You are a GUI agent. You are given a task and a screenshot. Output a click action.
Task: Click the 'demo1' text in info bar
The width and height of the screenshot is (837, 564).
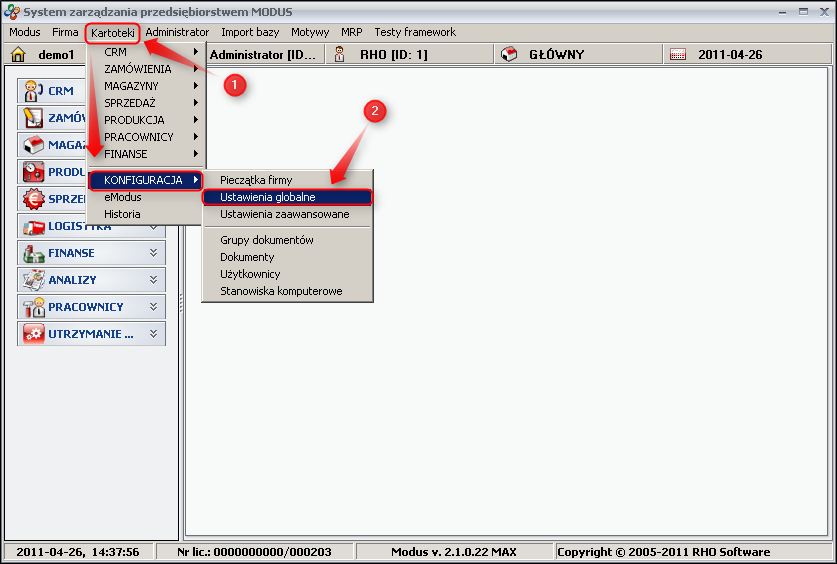pyautogui.click(x=56, y=54)
